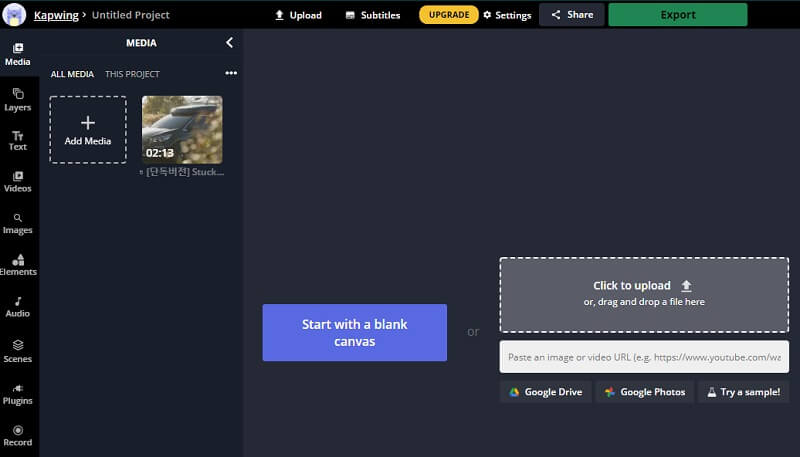Select the Text tool
This screenshot has width=800, height=457.
[x=18, y=140]
